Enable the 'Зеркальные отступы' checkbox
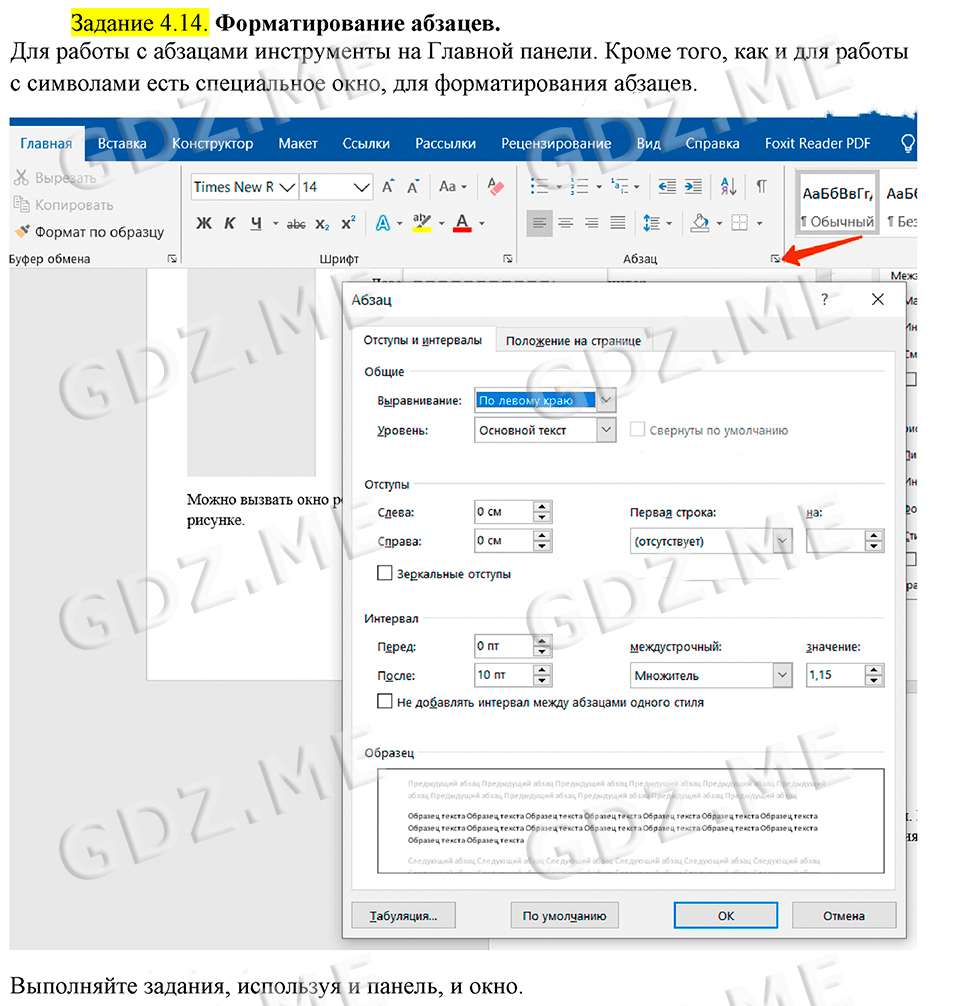The image size is (960, 1006). point(385,574)
